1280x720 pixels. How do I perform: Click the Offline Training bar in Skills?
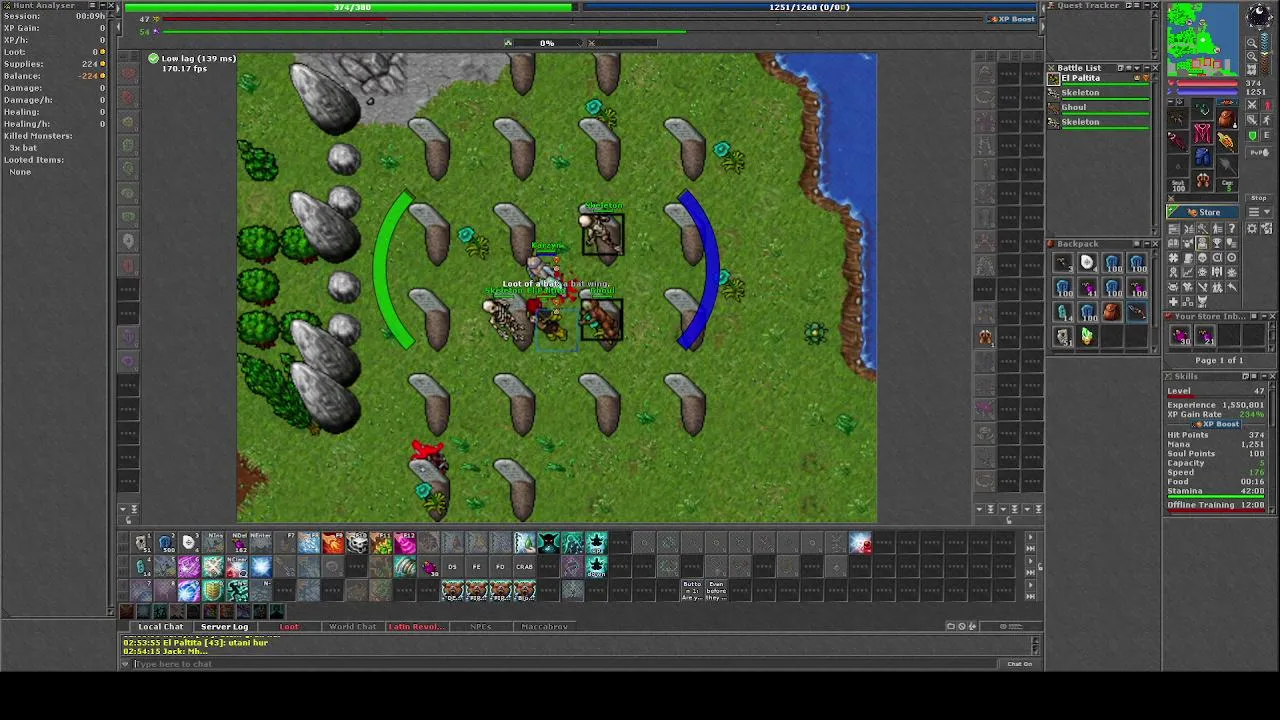(x=1216, y=505)
